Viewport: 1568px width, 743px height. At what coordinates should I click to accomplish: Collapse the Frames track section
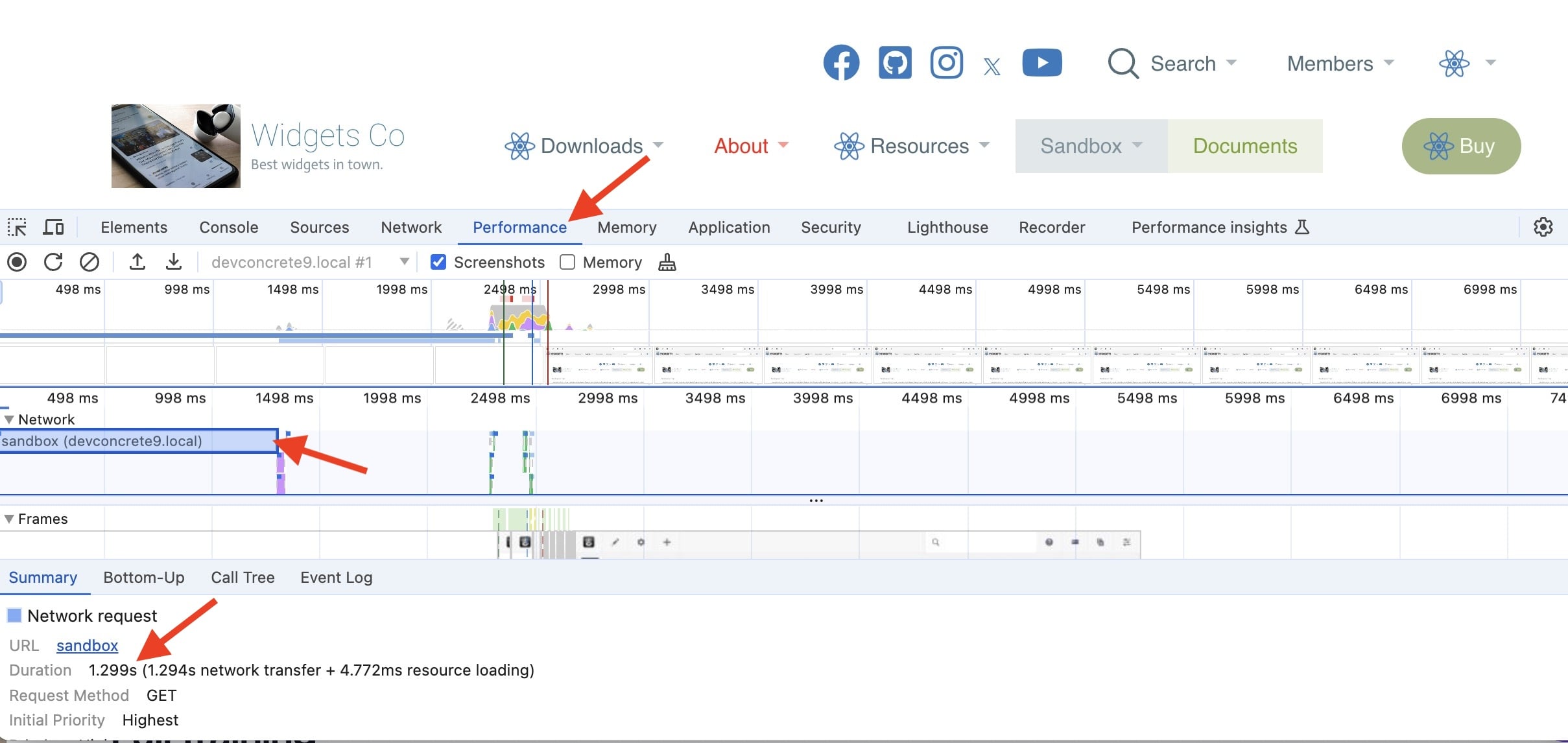point(9,519)
